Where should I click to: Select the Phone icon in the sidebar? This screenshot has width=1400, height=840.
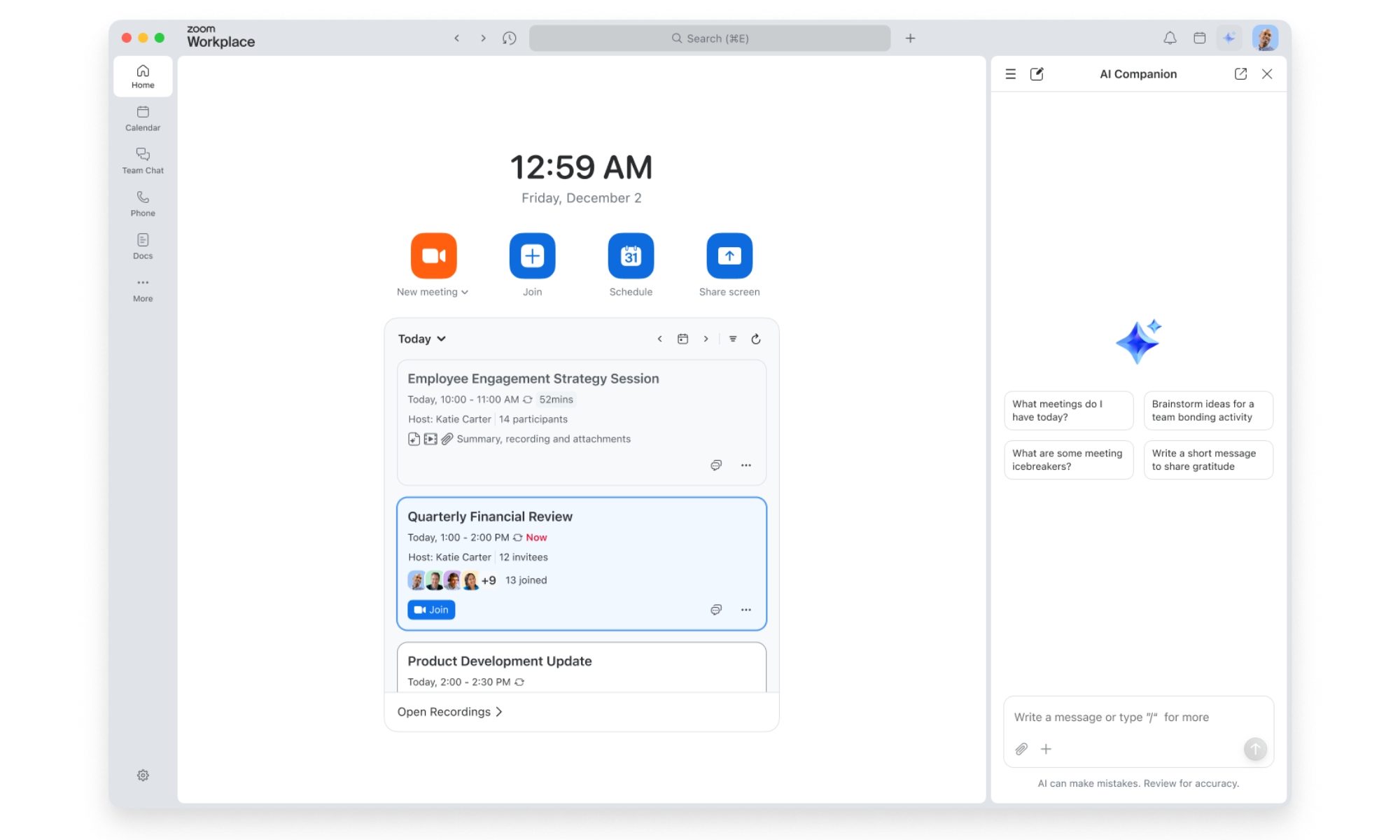pos(143,203)
